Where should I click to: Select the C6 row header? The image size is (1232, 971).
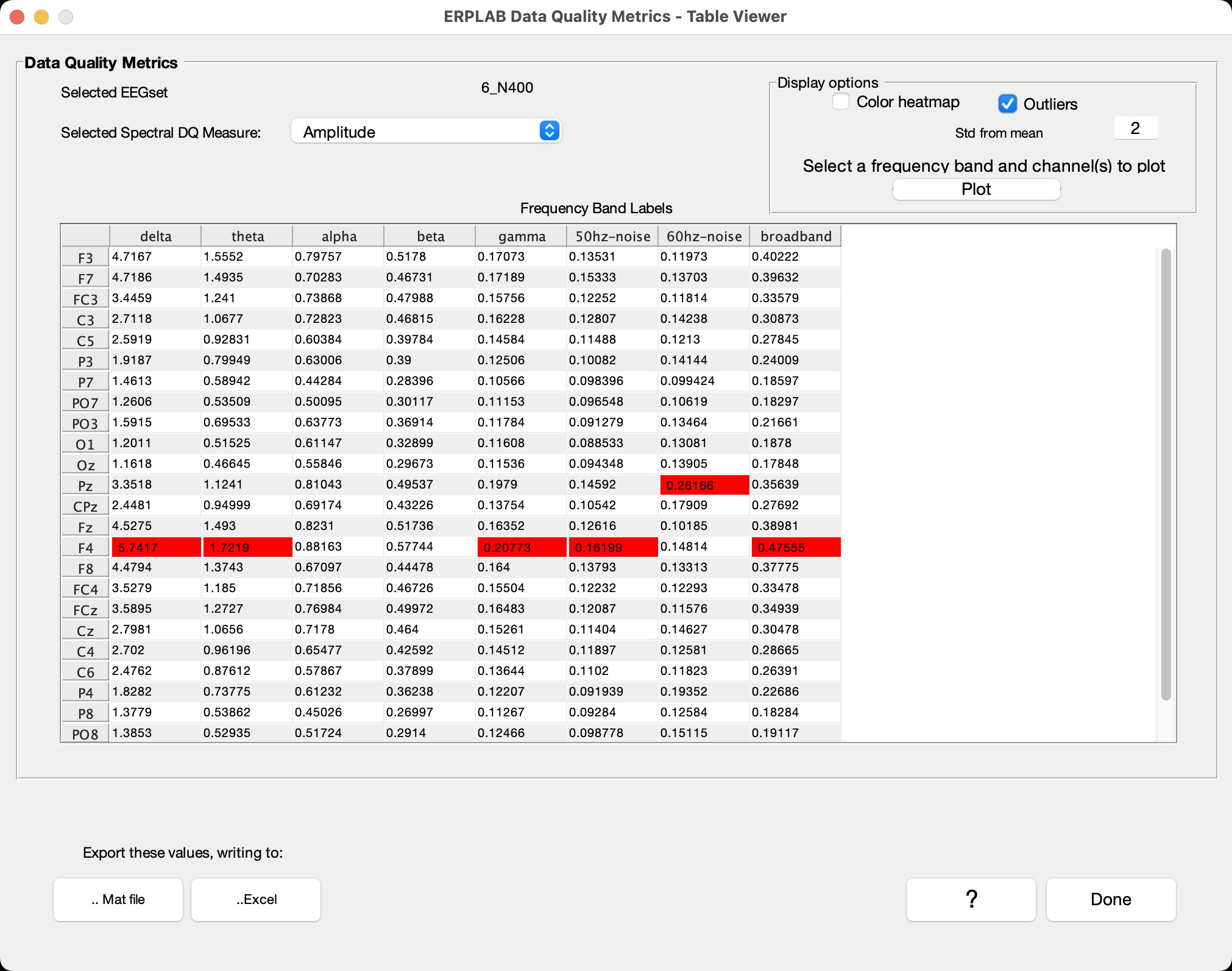point(85,671)
